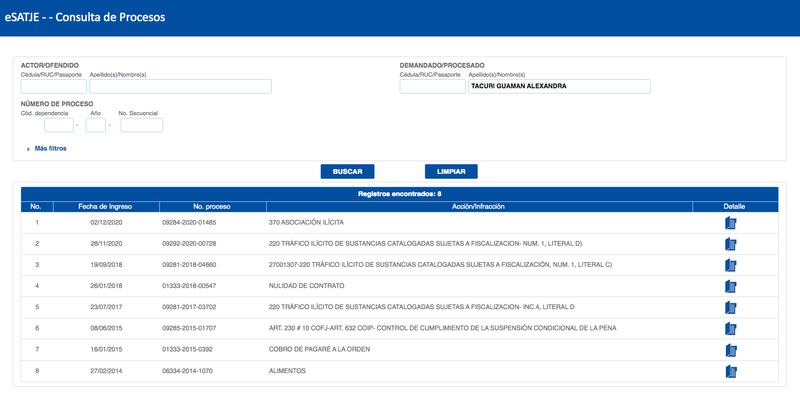Image resolution: width=800 pixels, height=399 pixels.
Task: Click date 28/11/2020
Action: tap(106, 244)
